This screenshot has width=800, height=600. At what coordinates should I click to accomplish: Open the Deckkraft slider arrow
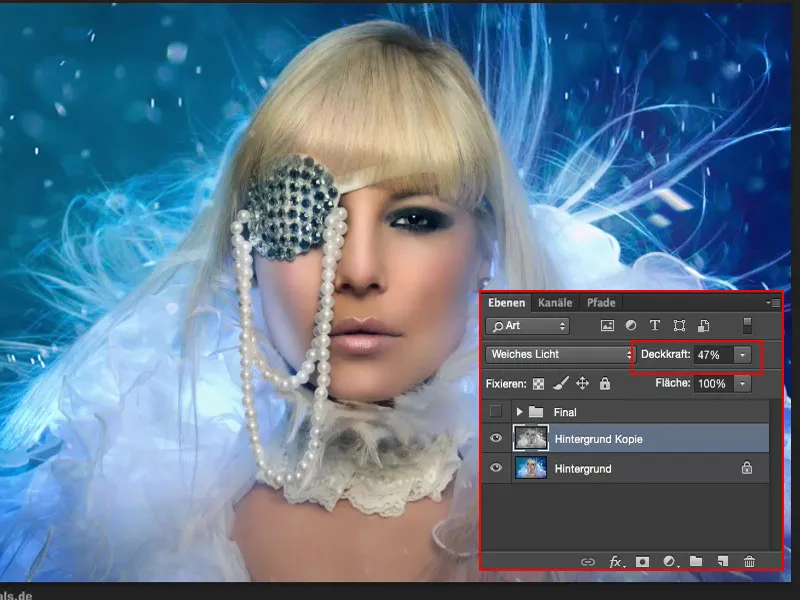[742, 355]
